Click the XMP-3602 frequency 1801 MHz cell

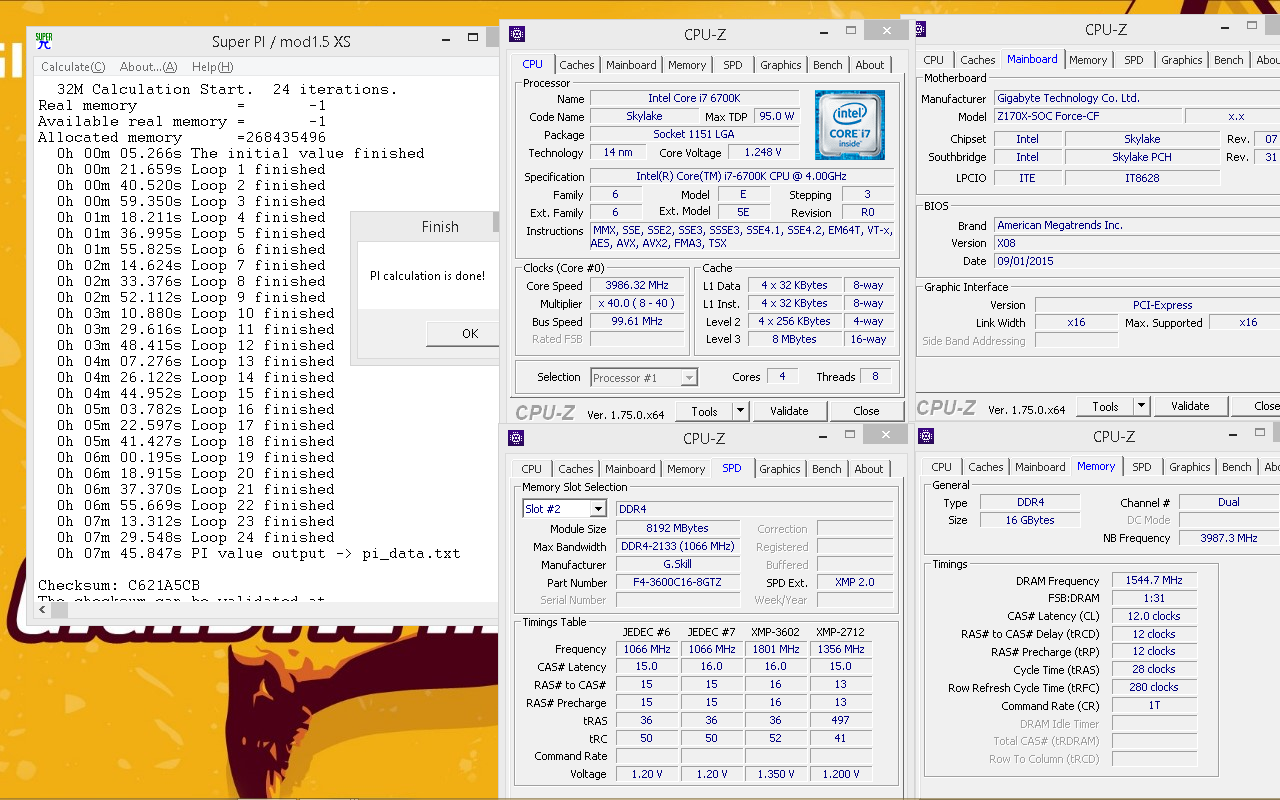tap(776, 649)
